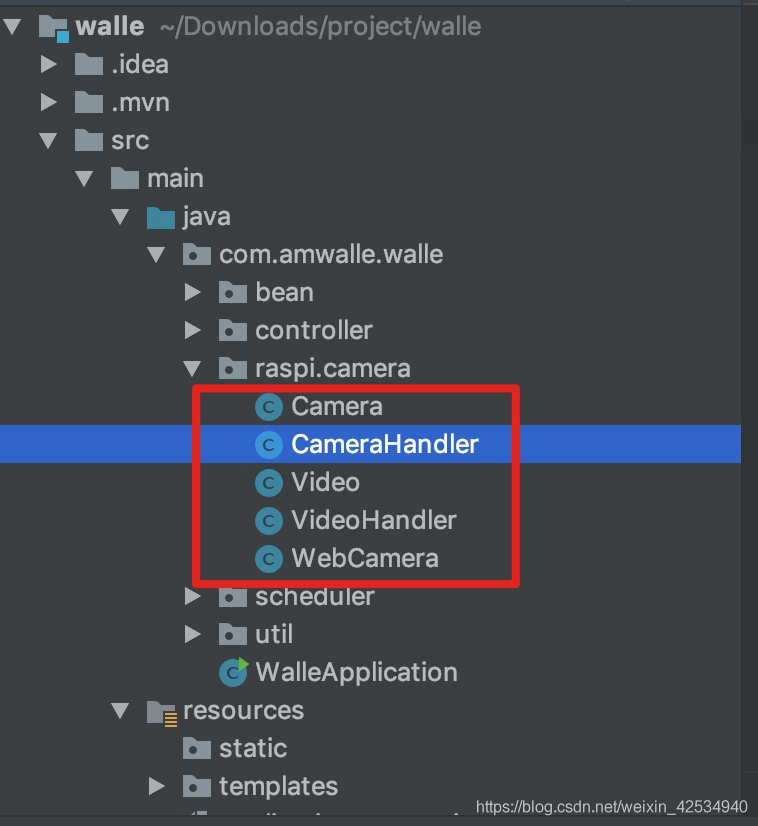The width and height of the screenshot is (758, 826).
Task: Expand the templates folder
Action: click(x=157, y=787)
